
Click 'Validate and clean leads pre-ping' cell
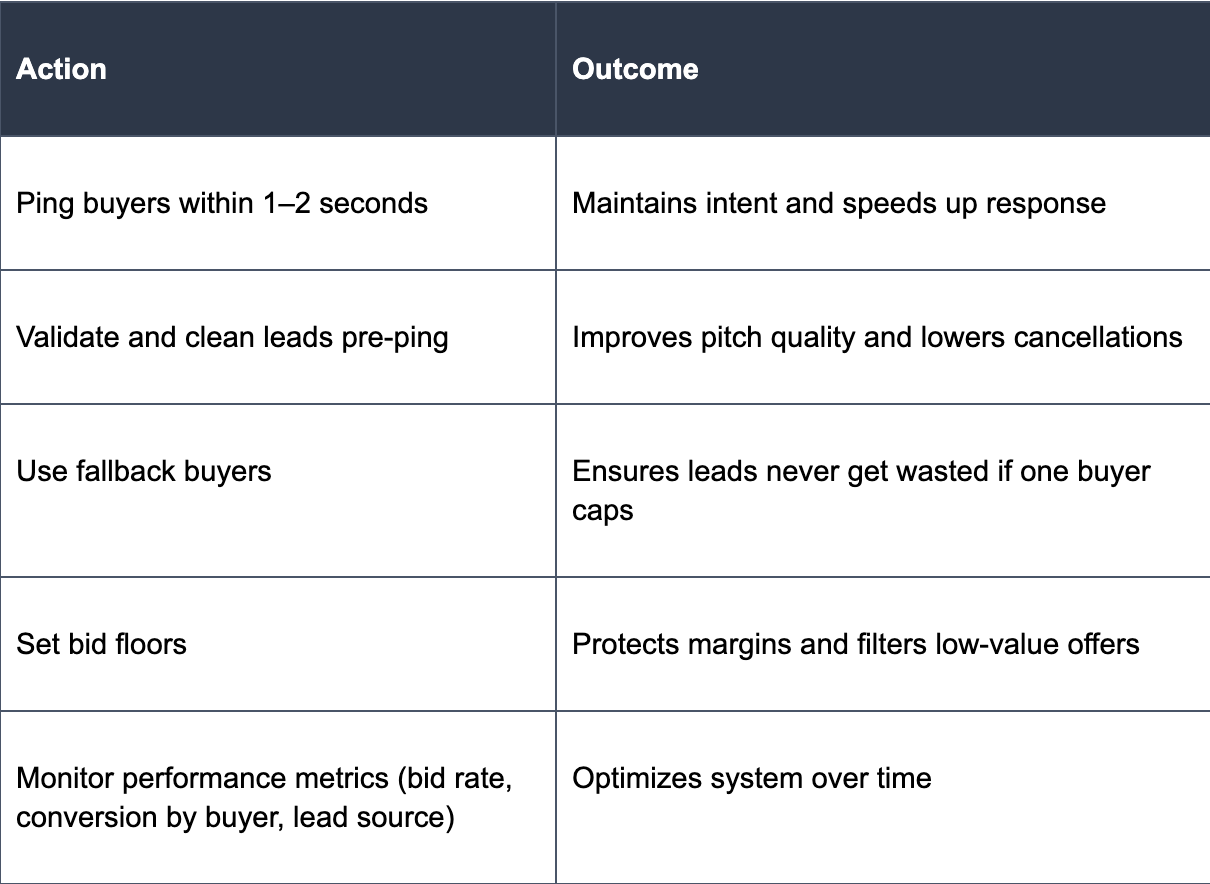coord(278,337)
